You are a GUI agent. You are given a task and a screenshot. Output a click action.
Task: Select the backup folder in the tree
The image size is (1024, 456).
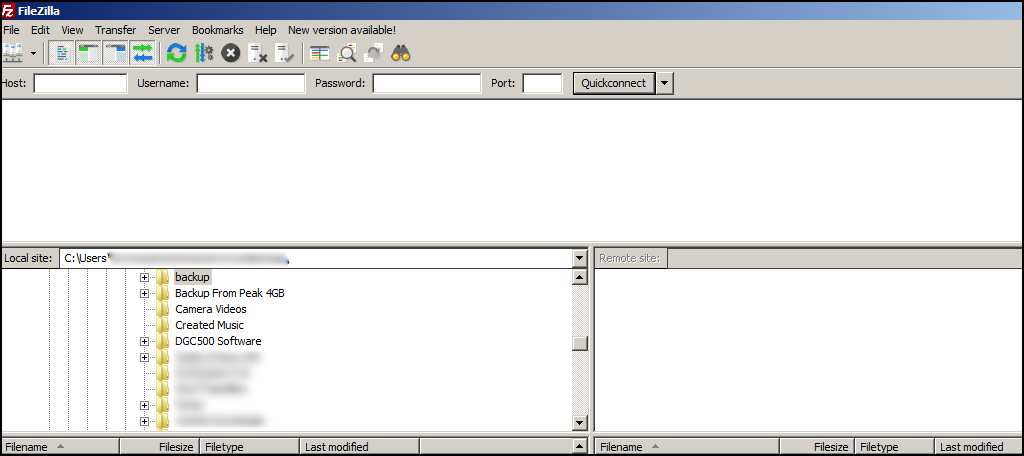192,278
